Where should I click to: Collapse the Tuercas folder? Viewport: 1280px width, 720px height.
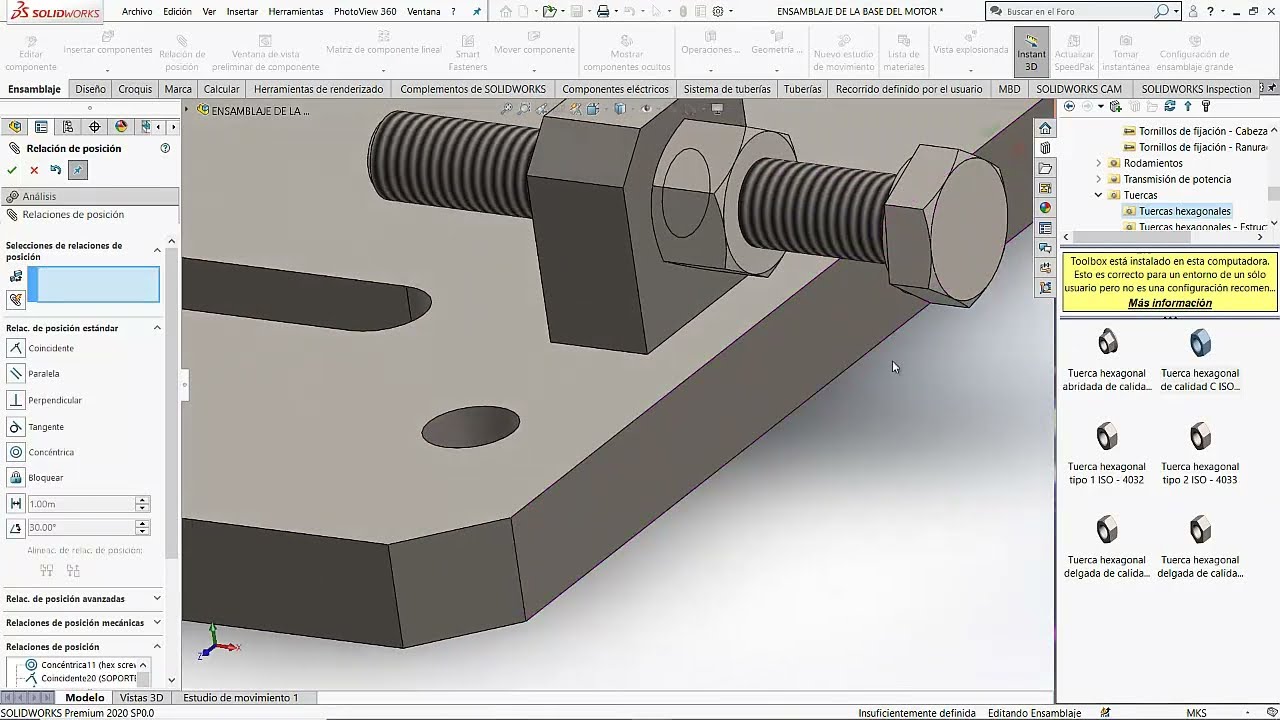[1099, 195]
